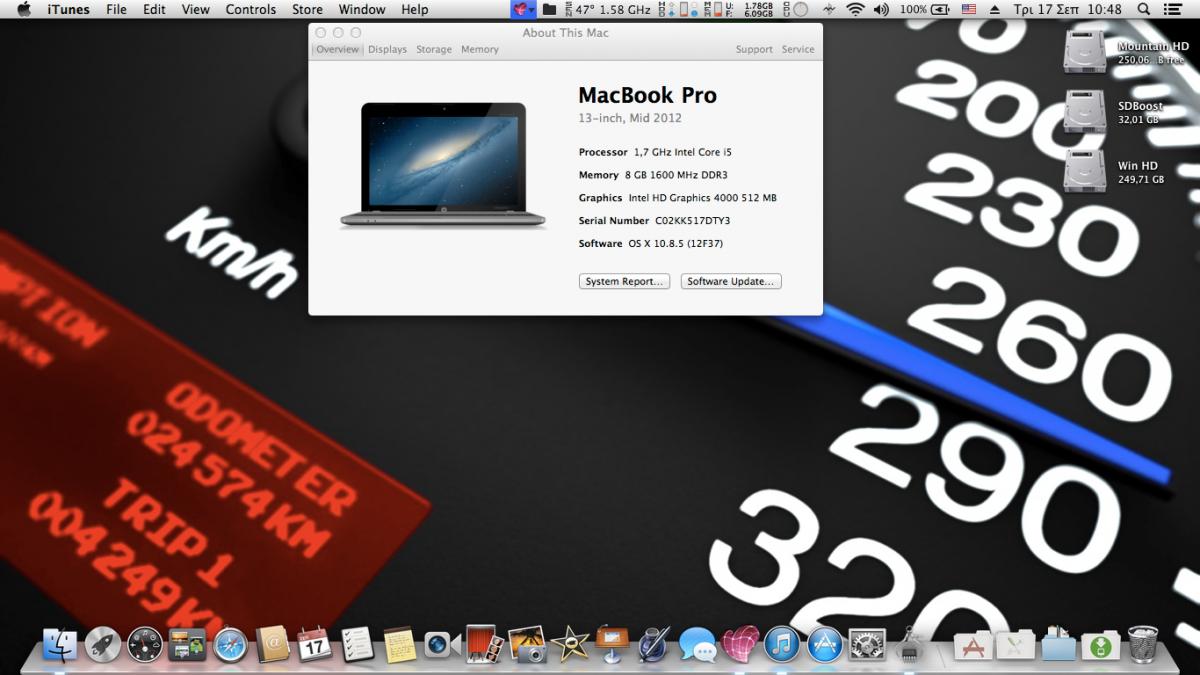Launch Photo Booth icon in dock
Image resolution: width=1200 pixels, height=675 pixels.
[x=483, y=645]
